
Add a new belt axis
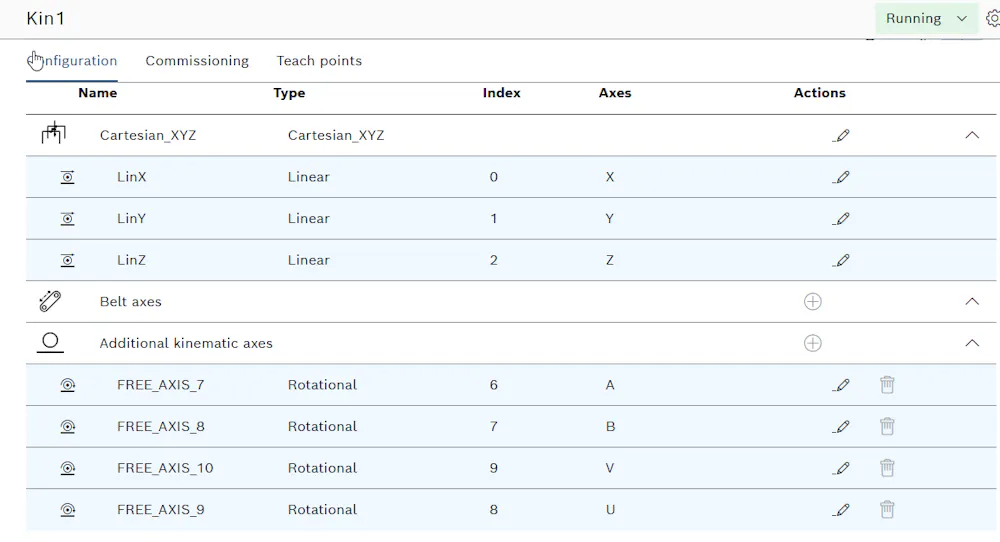click(812, 302)
